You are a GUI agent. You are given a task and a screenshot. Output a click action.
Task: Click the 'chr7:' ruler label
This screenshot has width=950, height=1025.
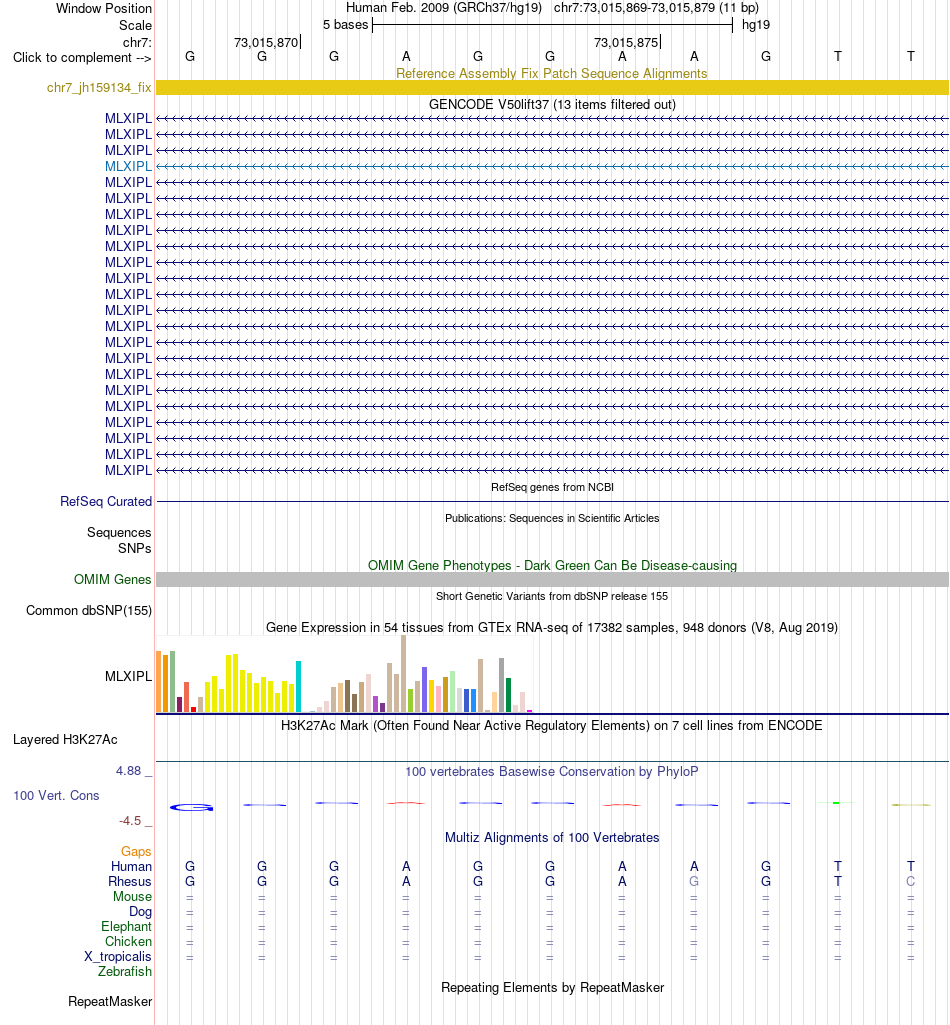coord(137,42)
